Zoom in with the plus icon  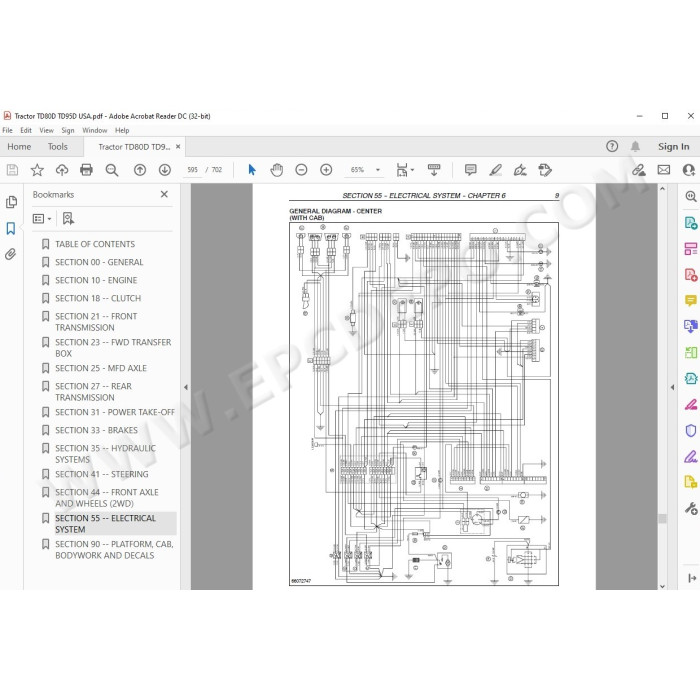[326, 170]
